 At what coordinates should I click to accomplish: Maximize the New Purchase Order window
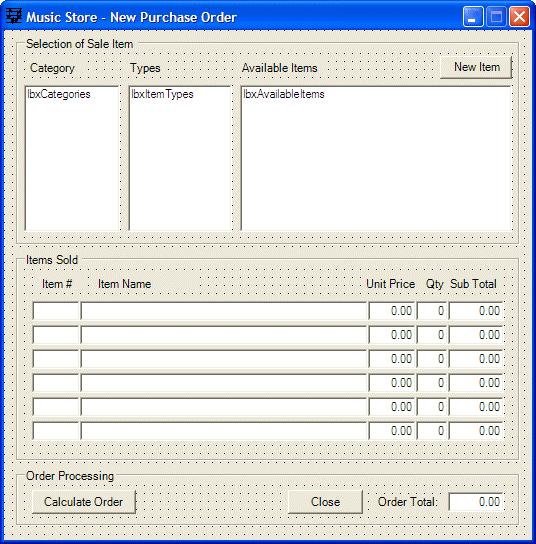pyautogui.click(x=496, y=16)
